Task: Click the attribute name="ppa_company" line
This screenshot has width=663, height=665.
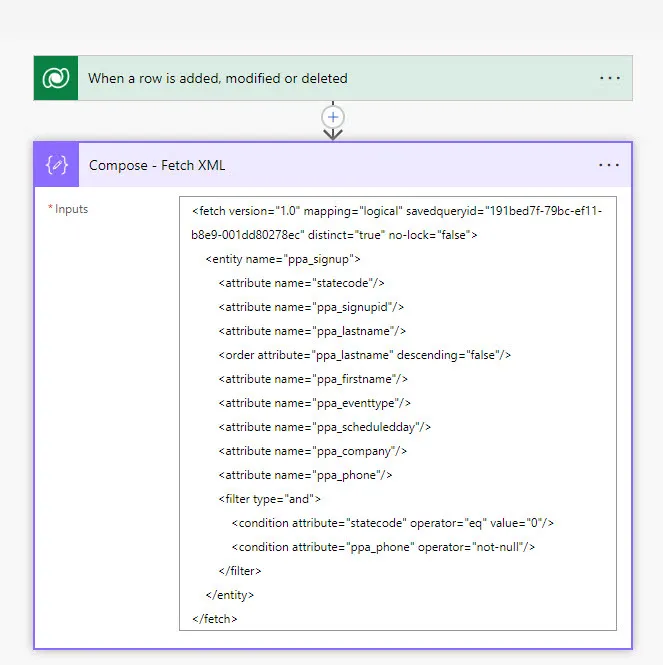Action: [x=313, y=451]
